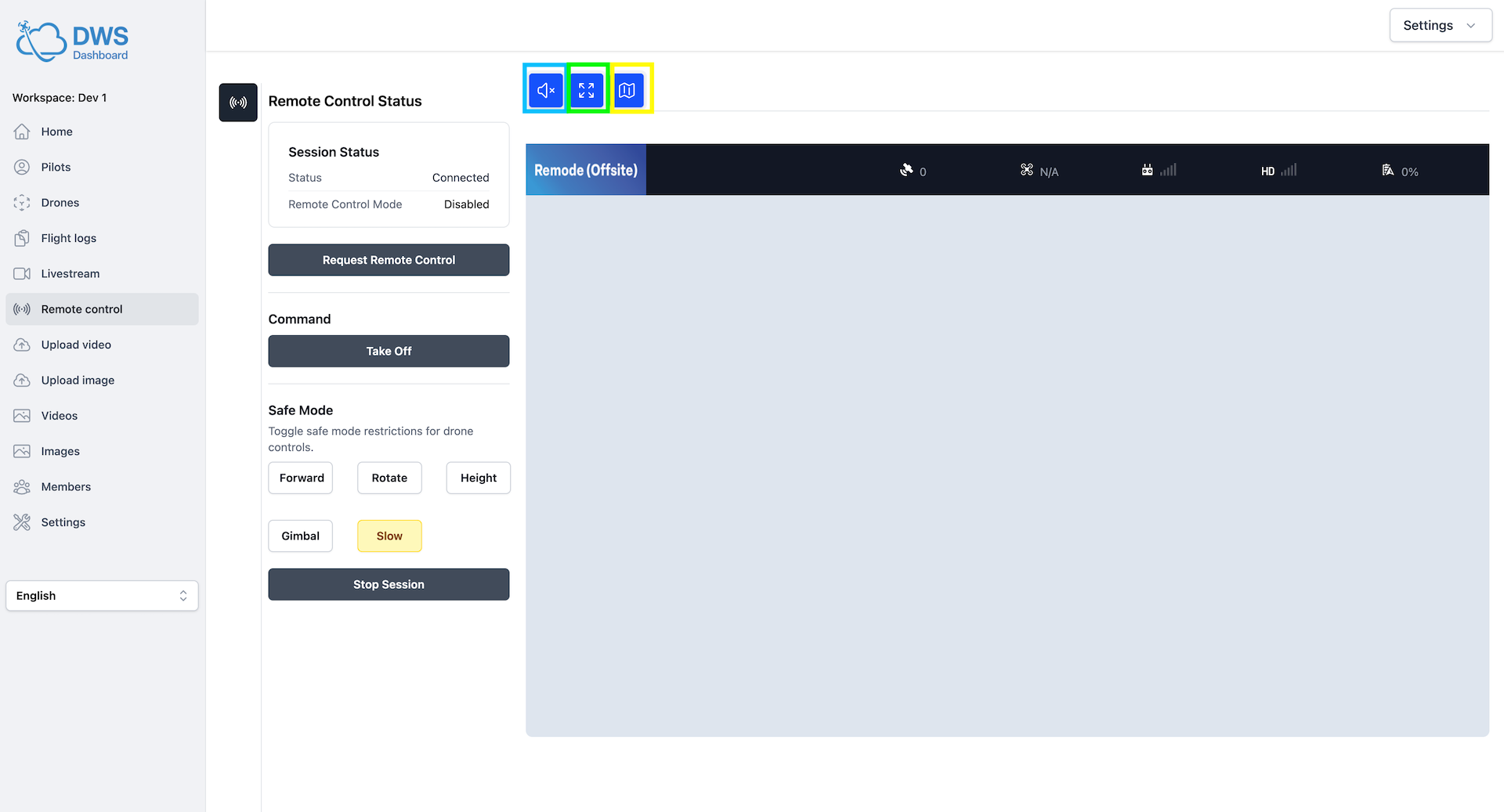The width and height of the screenshot is (1504, 812).
Task: Toggle the Forward safe mode restriction
Action: tap(301, 478)
